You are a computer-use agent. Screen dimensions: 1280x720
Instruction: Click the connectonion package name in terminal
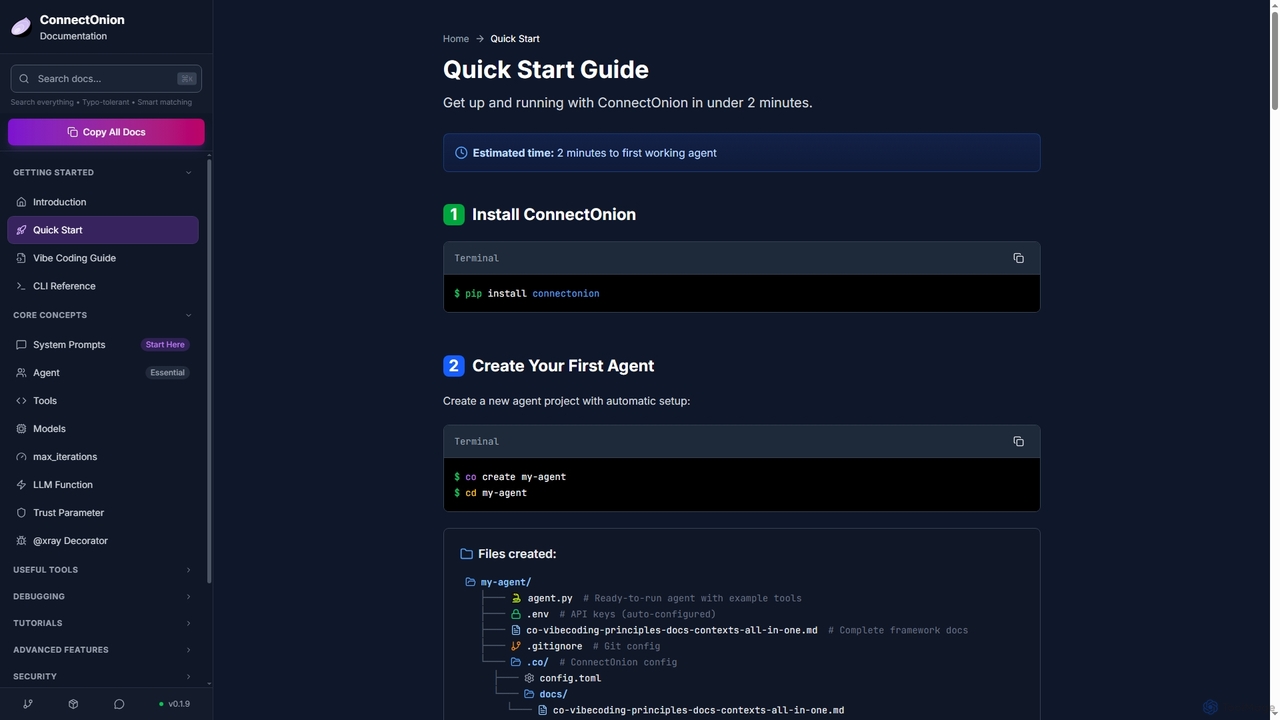[x=566, y=294]
